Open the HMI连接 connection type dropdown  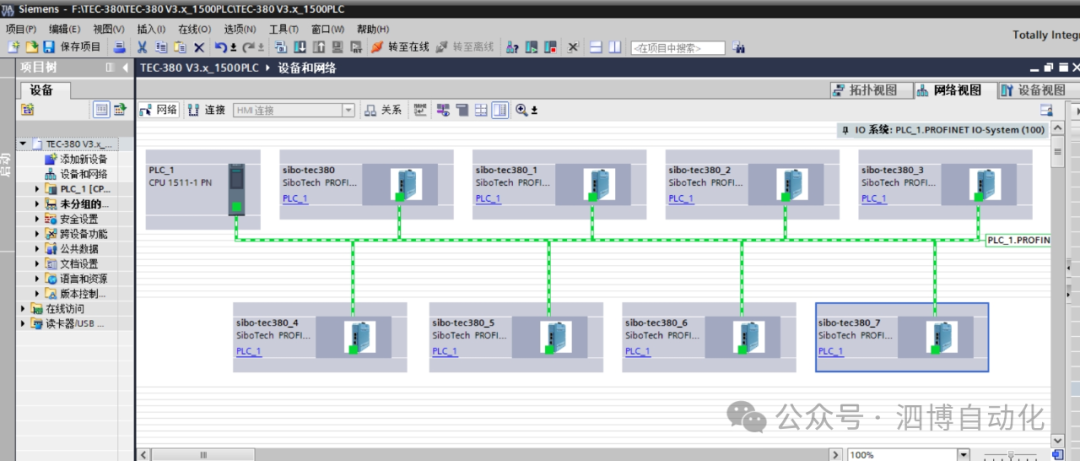pos(348,110)
